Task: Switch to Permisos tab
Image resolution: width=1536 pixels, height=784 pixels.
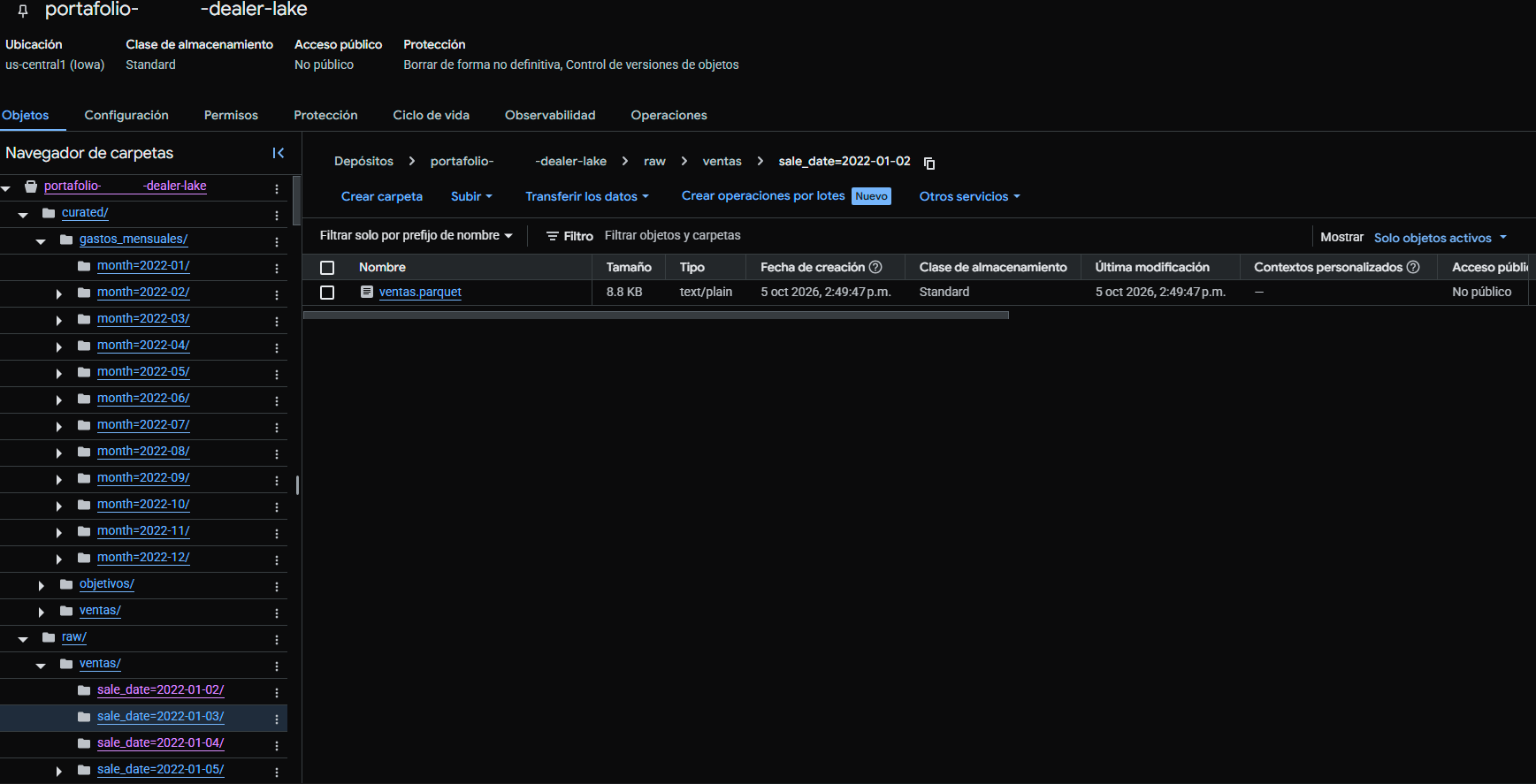Action: pyautogui.click(x=231, y=115)
